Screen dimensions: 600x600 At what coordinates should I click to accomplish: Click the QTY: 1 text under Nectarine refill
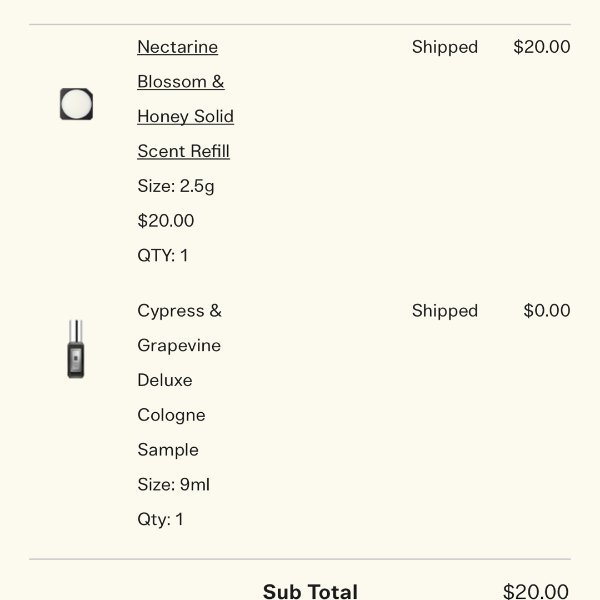point(163,256)
